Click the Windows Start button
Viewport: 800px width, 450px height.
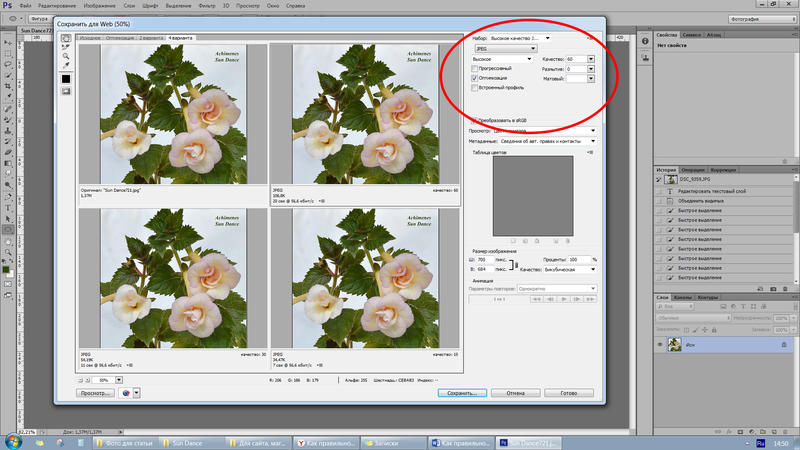pos(12,441)
